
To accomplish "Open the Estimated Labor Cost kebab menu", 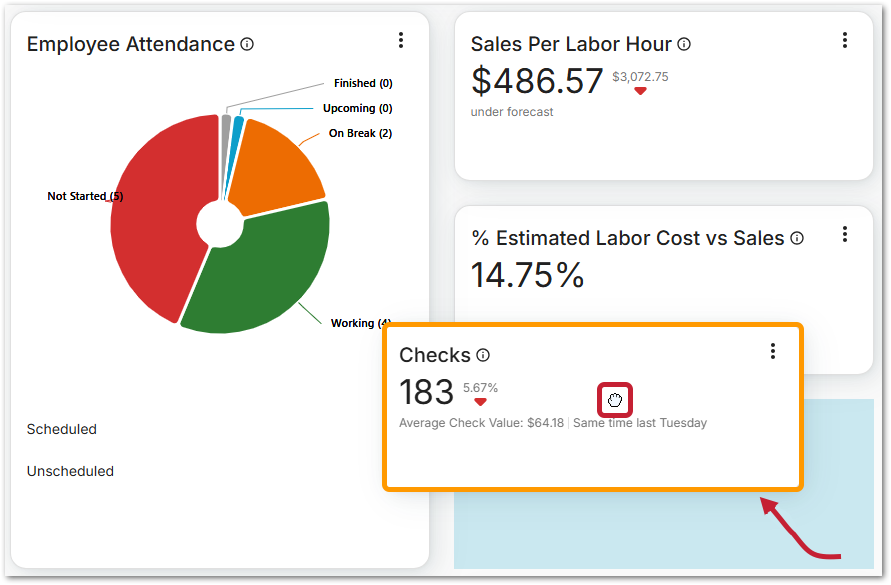I will [x=845, y=234].
